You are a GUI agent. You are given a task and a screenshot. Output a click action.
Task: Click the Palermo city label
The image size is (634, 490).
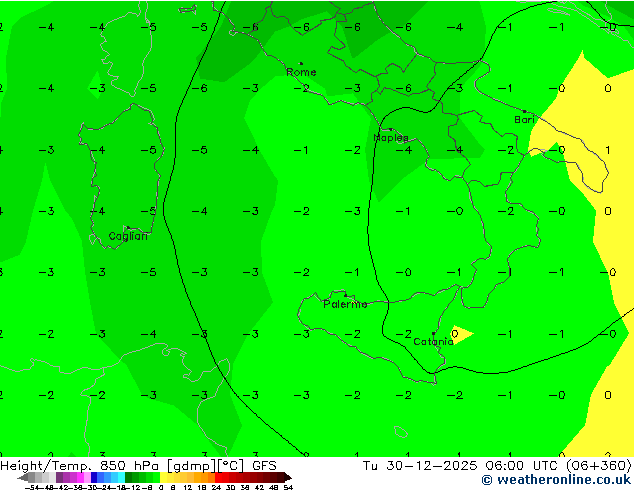pyautogui.click(x=345, y=304)
